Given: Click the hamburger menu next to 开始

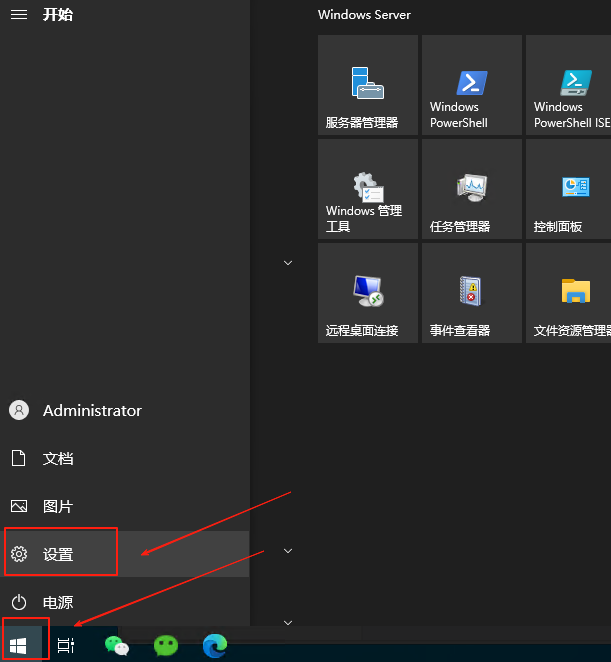Looking at the screenshot, I should 19,15.
